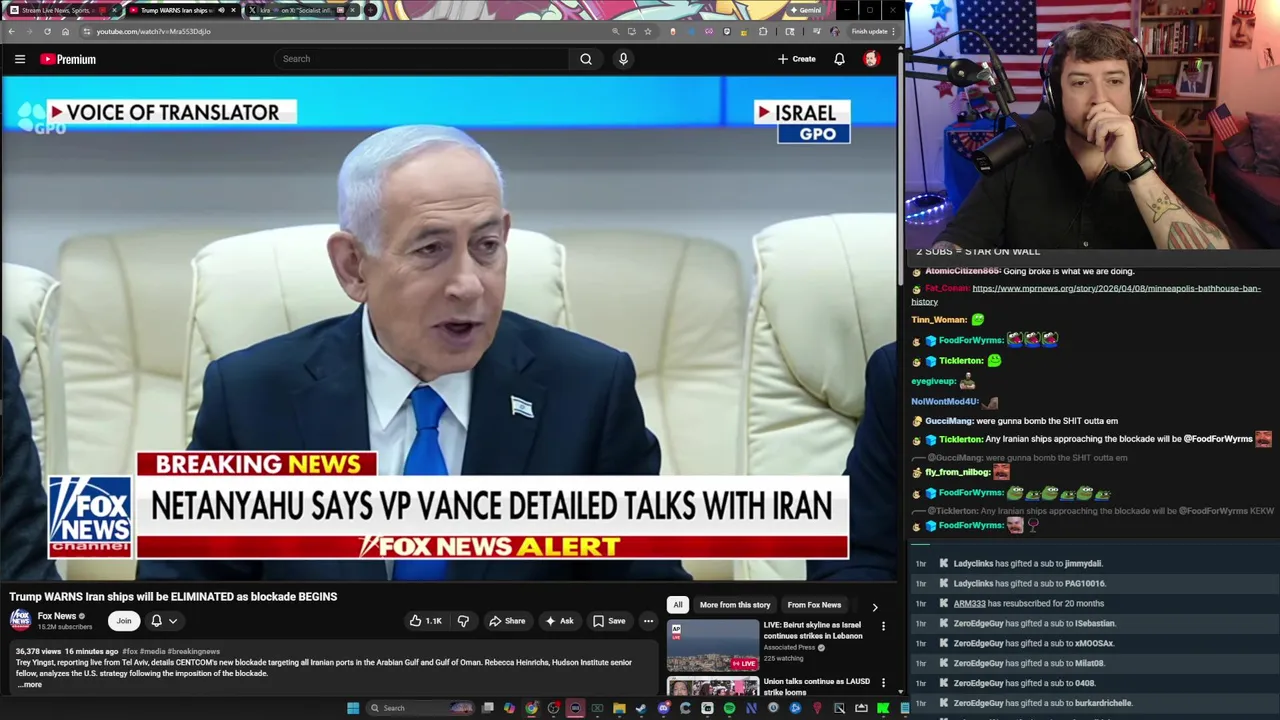Open the Chrome three-dot menu
Viewport: 1280px width, 720px height.
(x=894, y=31)
